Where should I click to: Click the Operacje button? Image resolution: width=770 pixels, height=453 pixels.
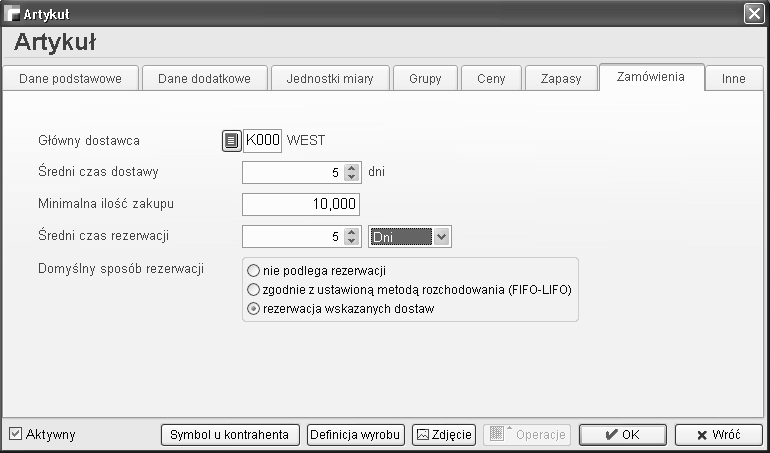point(527,435)
